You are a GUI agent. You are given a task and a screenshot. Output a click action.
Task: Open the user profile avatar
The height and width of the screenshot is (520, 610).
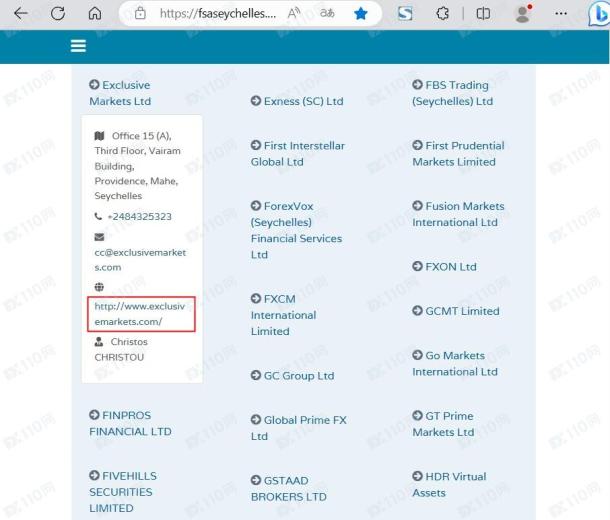522,14
